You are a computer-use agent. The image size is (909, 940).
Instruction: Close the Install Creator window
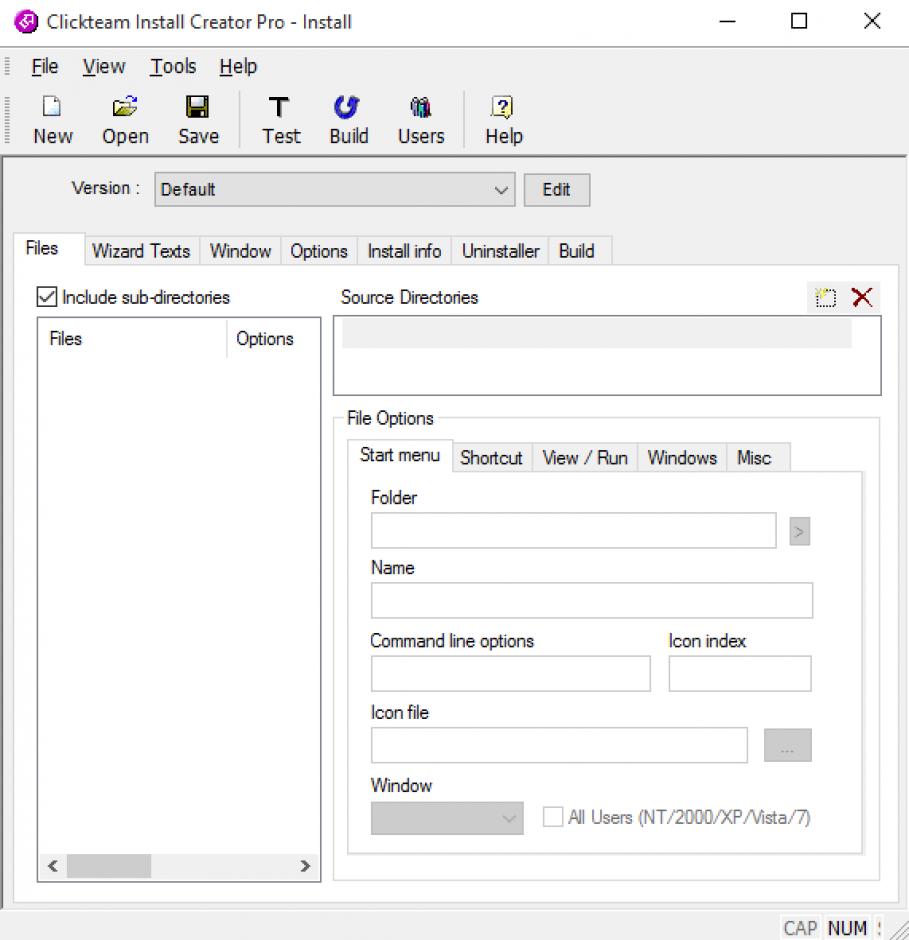point(872,22)
